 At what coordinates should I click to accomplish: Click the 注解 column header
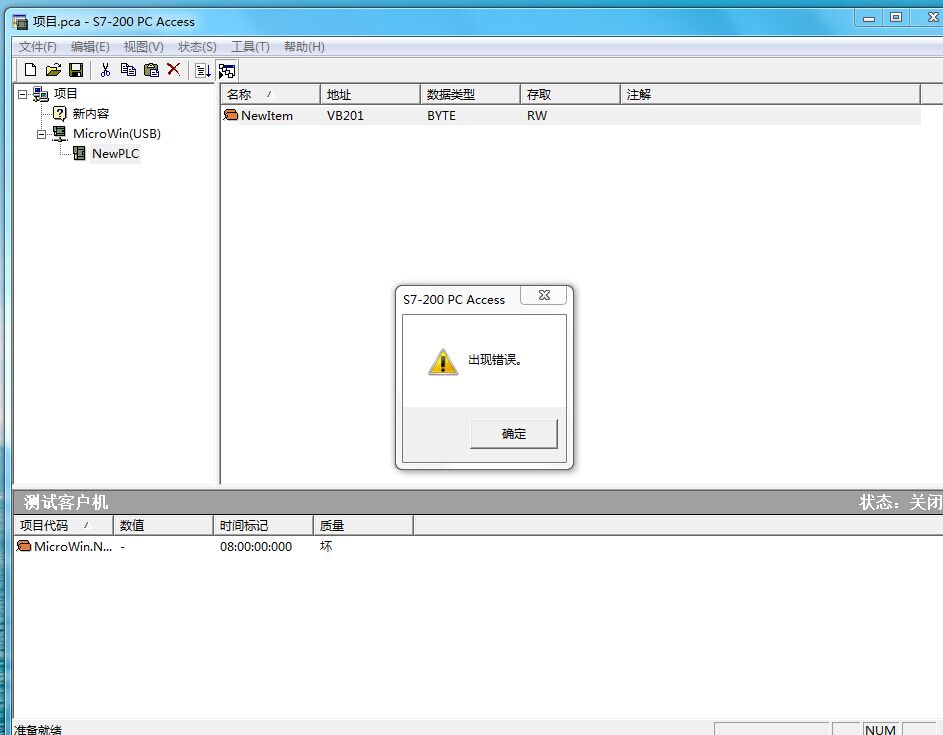click(x=770, y=94)
